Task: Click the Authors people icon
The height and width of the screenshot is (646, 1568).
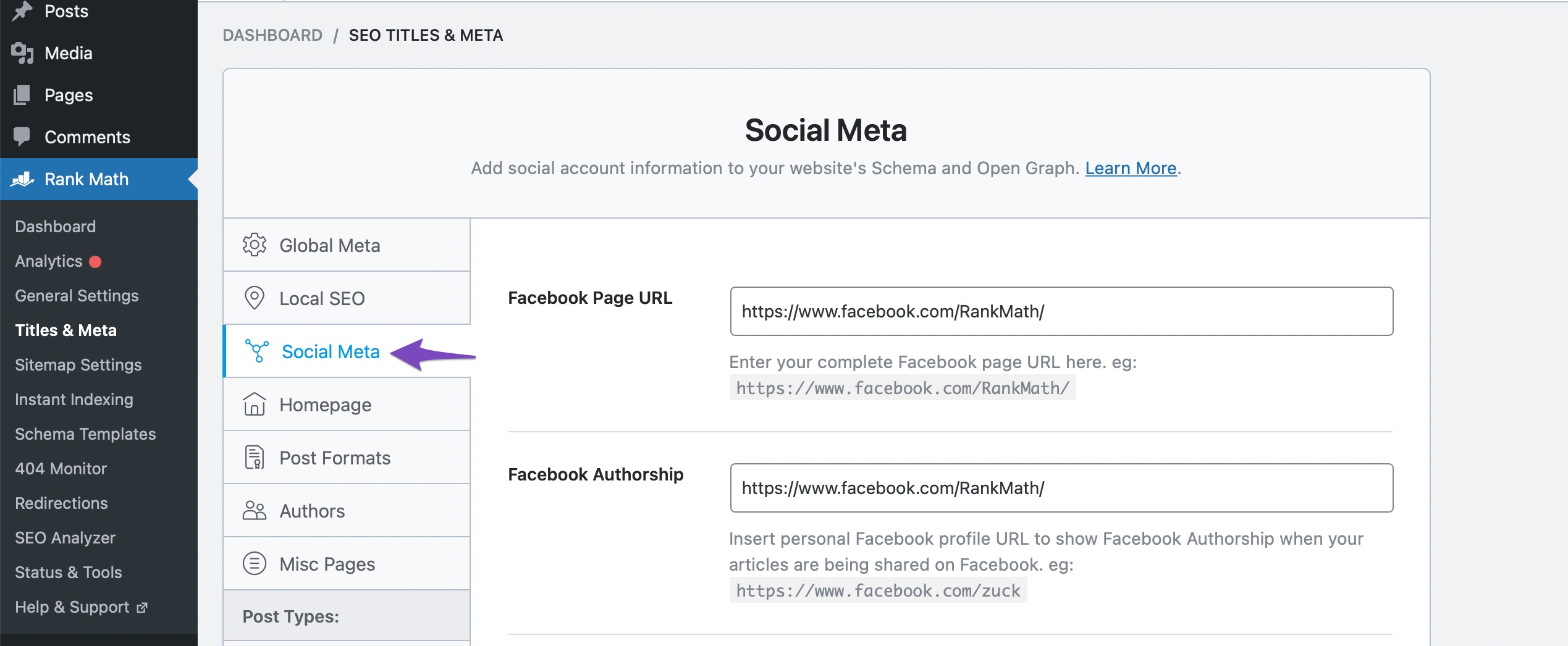Action: pyautogui.click(x=255, y=511)
